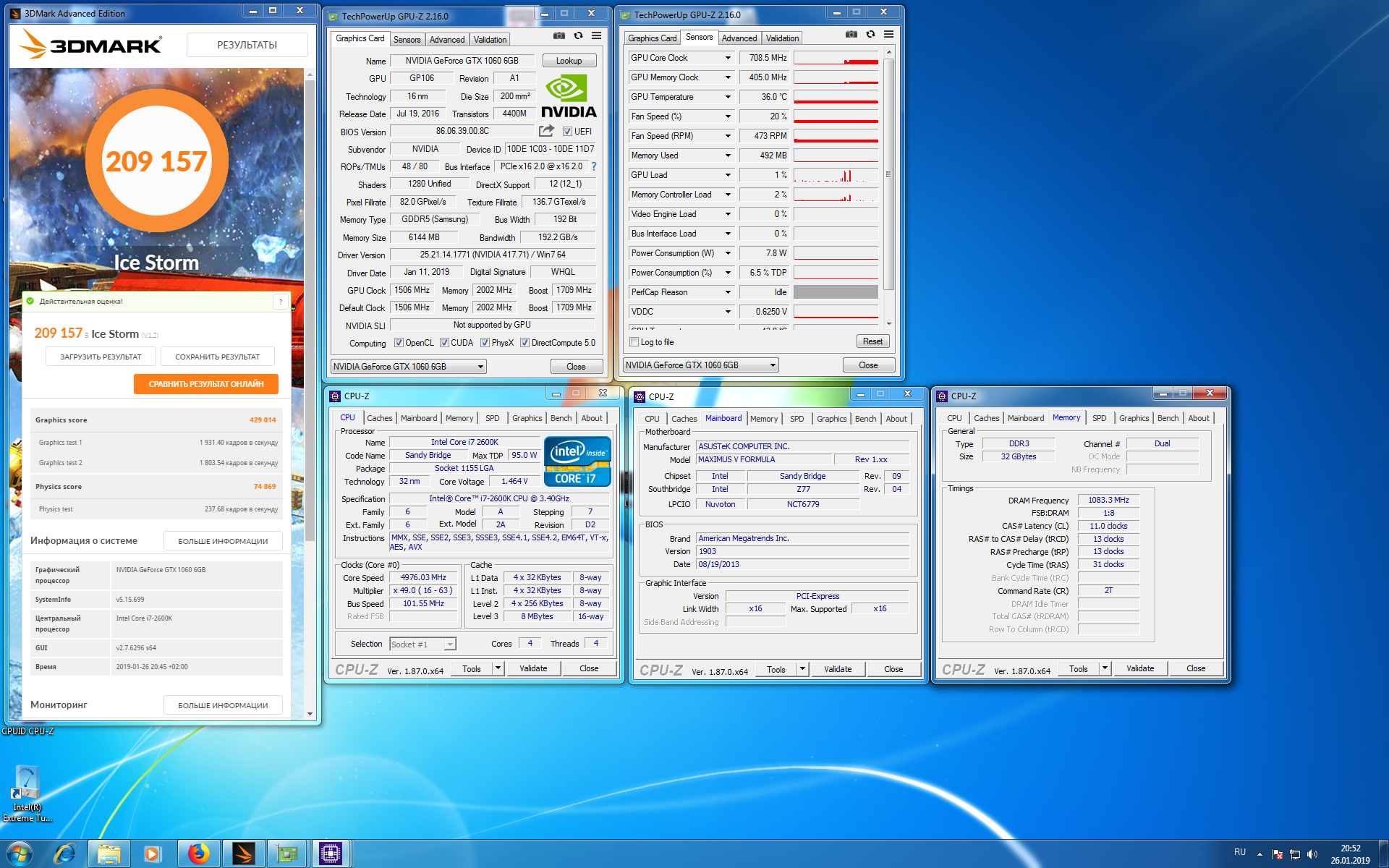Image resolution: width=1389 pixels, height=868 pixels.
Task: Toggle the PhysX checkbox
Action: click(x=485, y=343)
